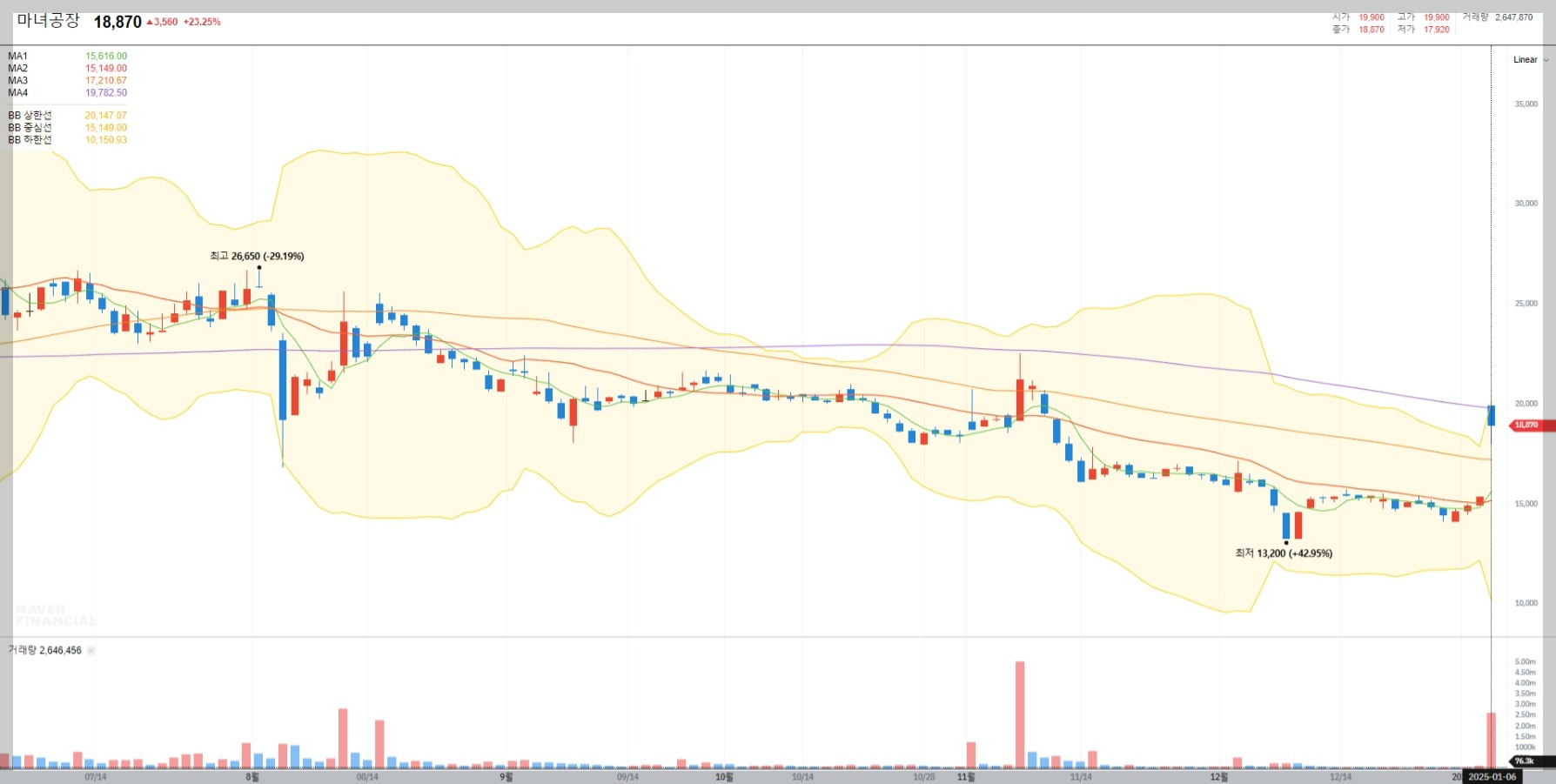Click the MA3 value 17,210.67
This screenshot has height=784, width=1556.
[x=106, y=81]
